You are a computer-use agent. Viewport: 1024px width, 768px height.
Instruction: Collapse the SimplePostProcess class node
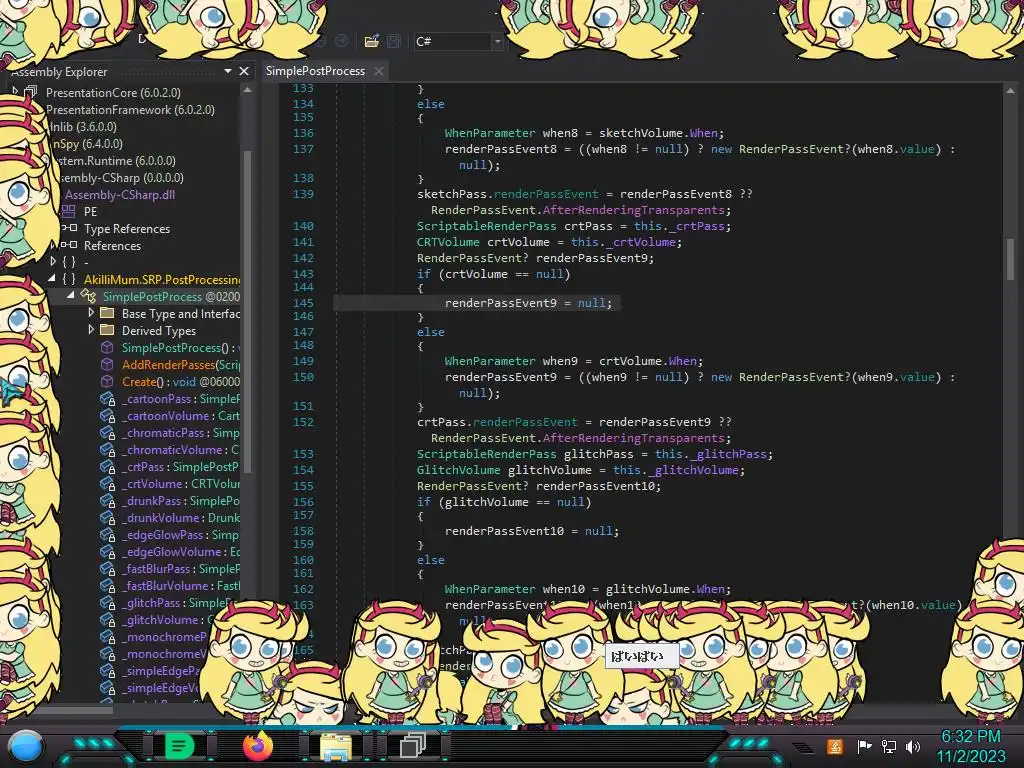coord(71,295)
